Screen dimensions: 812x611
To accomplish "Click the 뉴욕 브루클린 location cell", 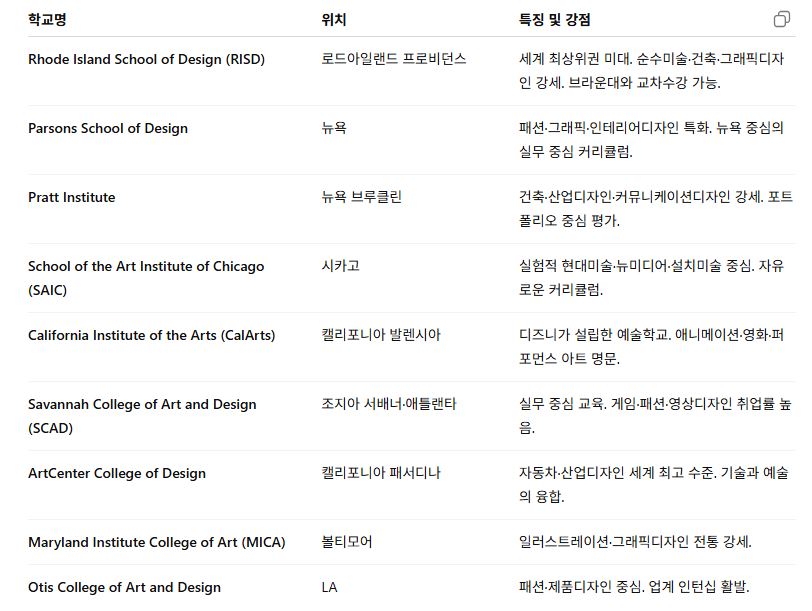I will pyautogui.click(x=361, y=197).
